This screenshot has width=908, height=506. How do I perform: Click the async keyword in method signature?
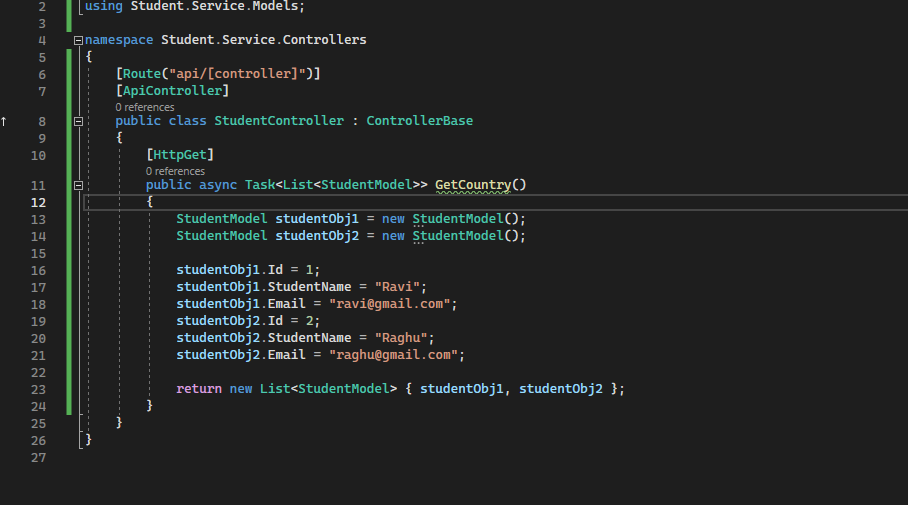coord(217,185)
